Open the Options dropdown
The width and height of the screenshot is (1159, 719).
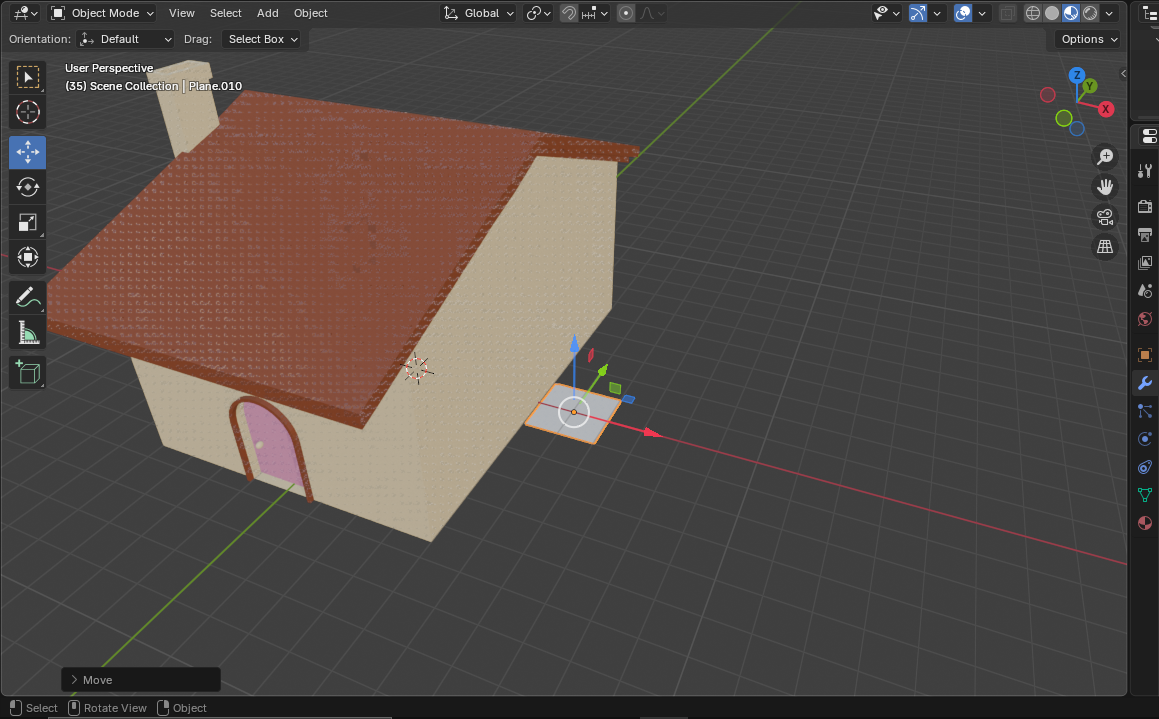coord(1089,39)
